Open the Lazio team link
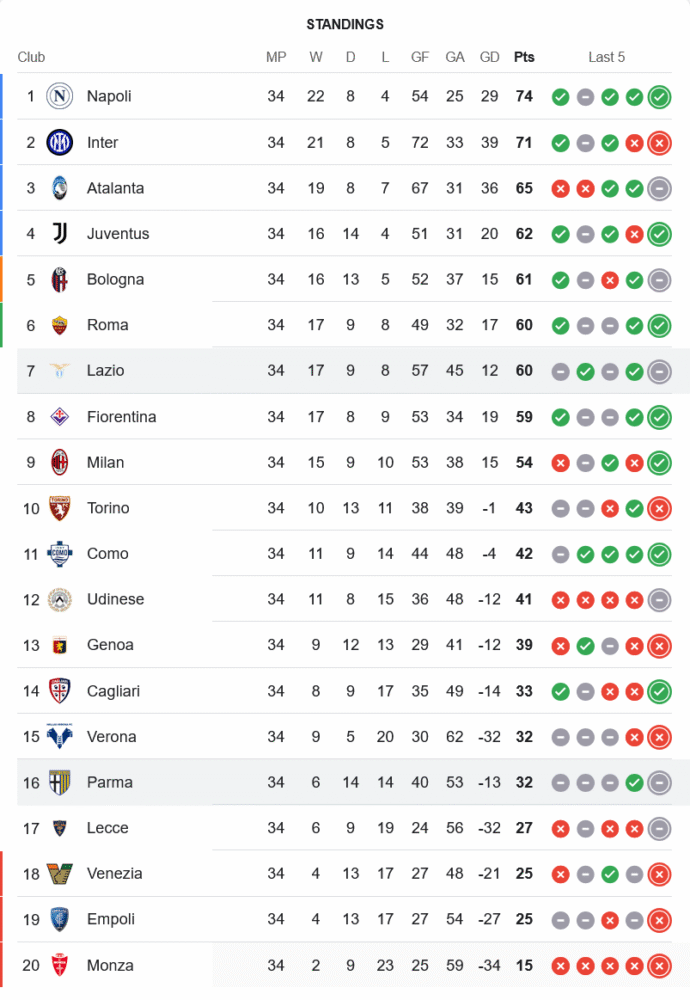Viewport: 690px width, 1000px height. [105, 370]
